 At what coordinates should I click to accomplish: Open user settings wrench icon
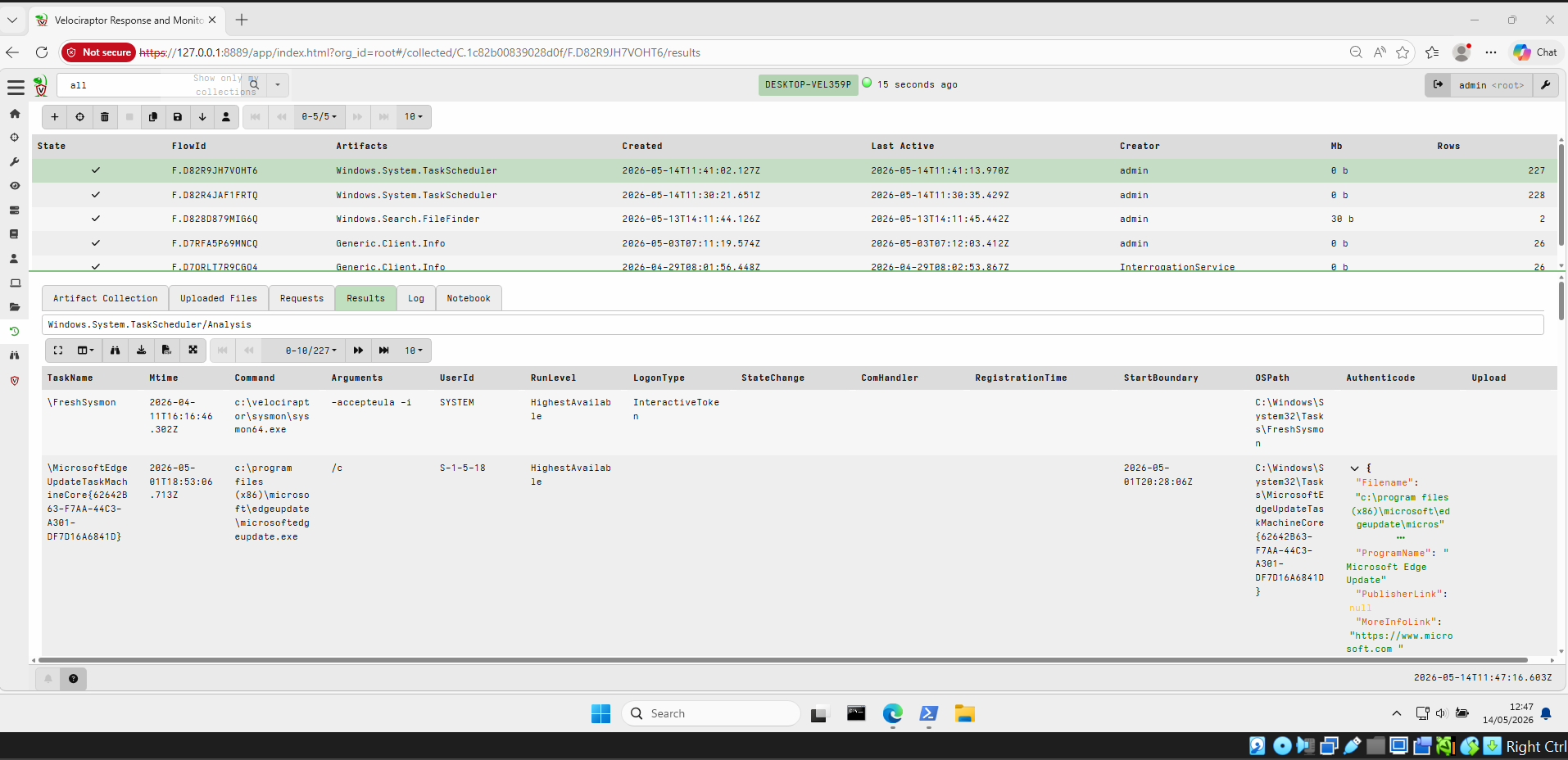1545,84
